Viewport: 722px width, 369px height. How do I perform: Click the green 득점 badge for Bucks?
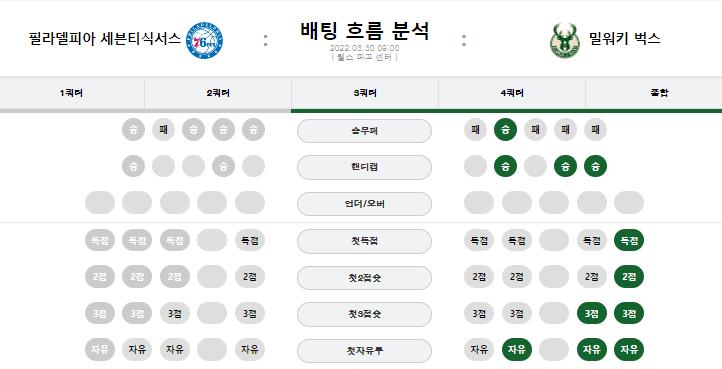tap(629, 240)
